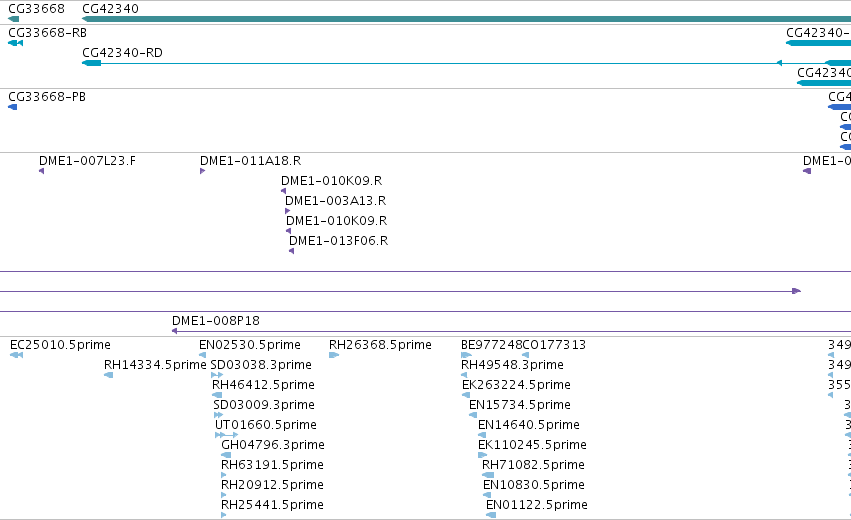Image resolution: width=851 pixels, height=520 pixels.
Task: Select transcript CG42340-RD label
Action: tap(122, 53)
